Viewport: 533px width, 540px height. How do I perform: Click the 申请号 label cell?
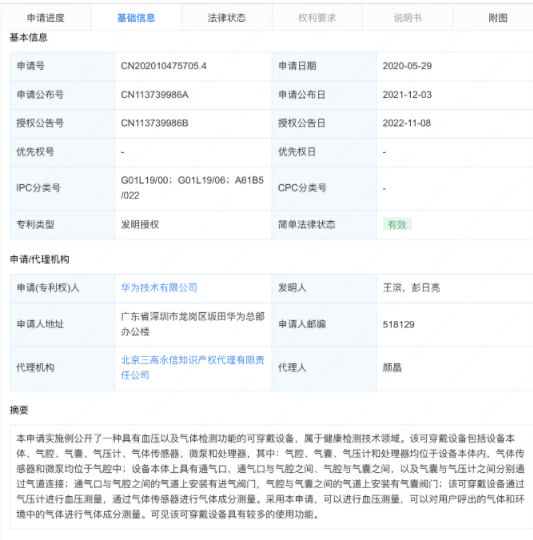62,66
